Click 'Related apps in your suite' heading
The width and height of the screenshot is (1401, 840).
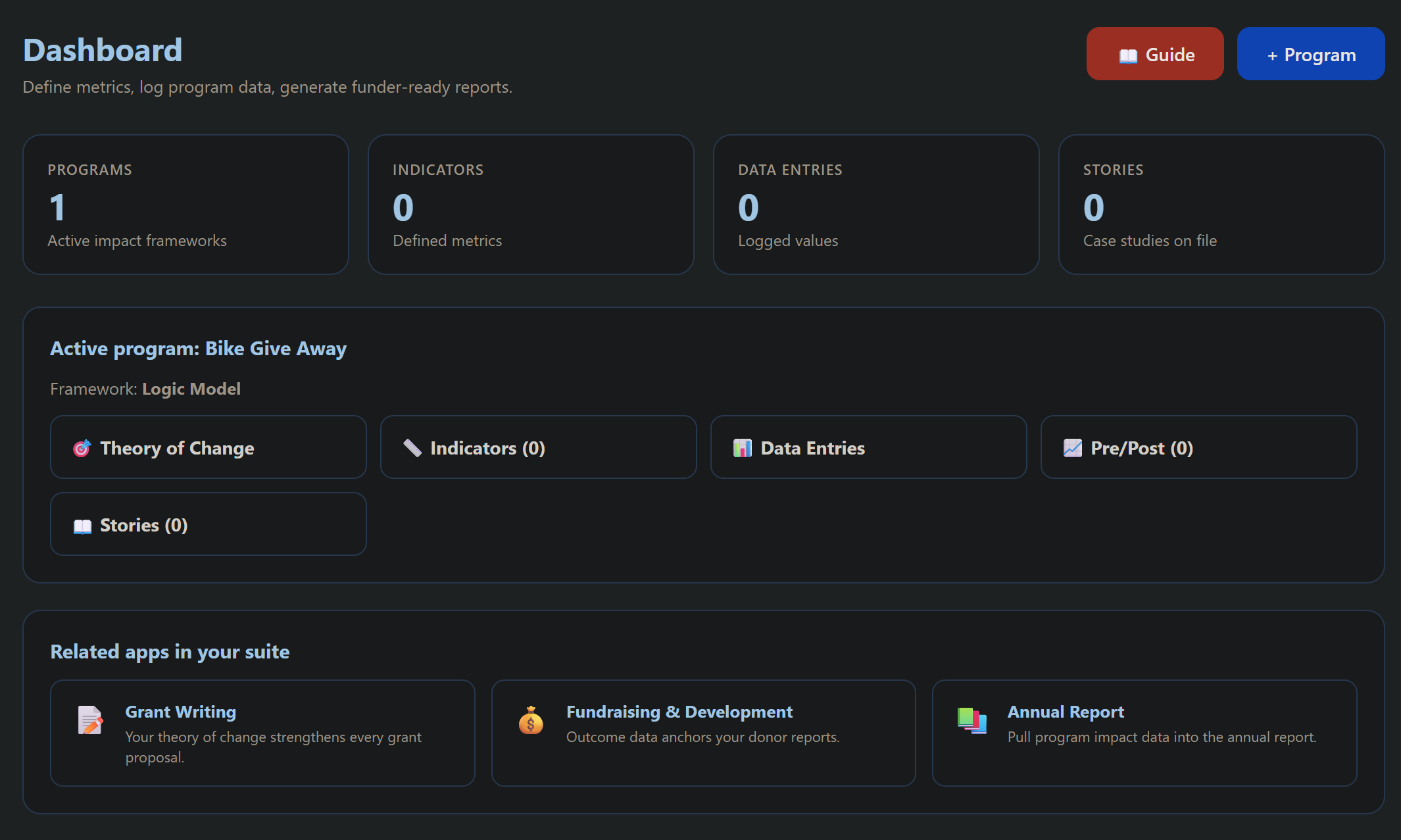point(170,652)
